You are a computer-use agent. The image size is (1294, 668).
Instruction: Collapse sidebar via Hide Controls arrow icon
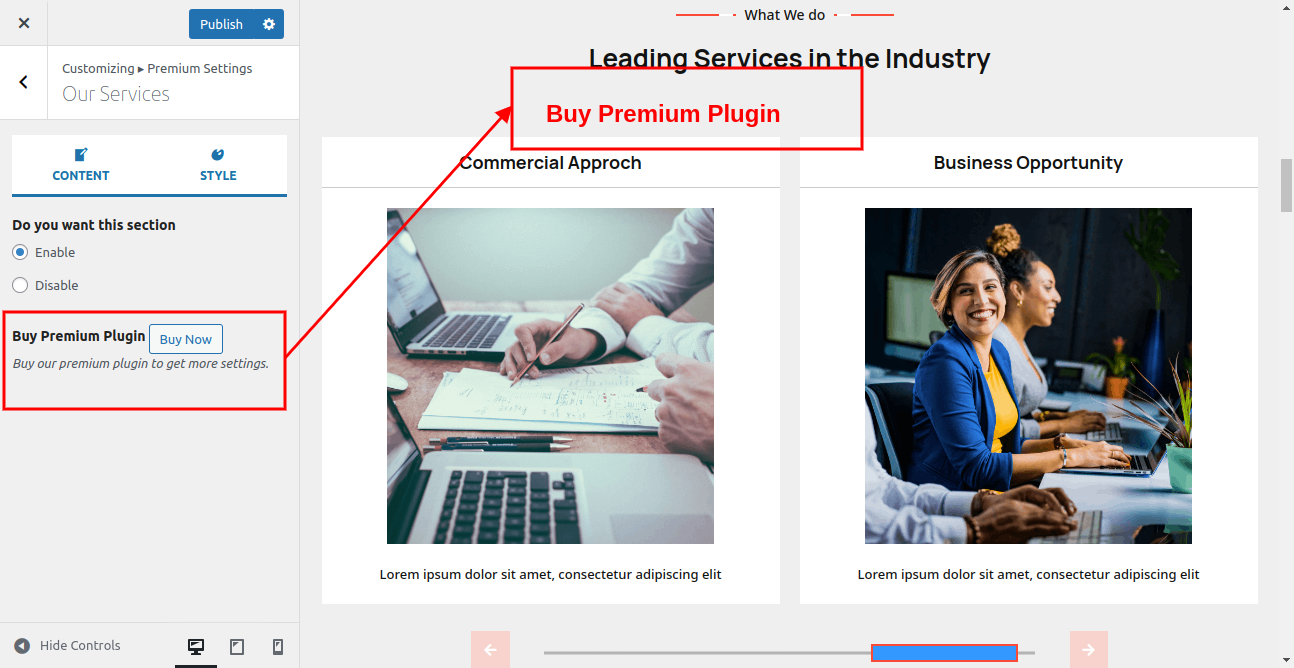coord(22,646)
